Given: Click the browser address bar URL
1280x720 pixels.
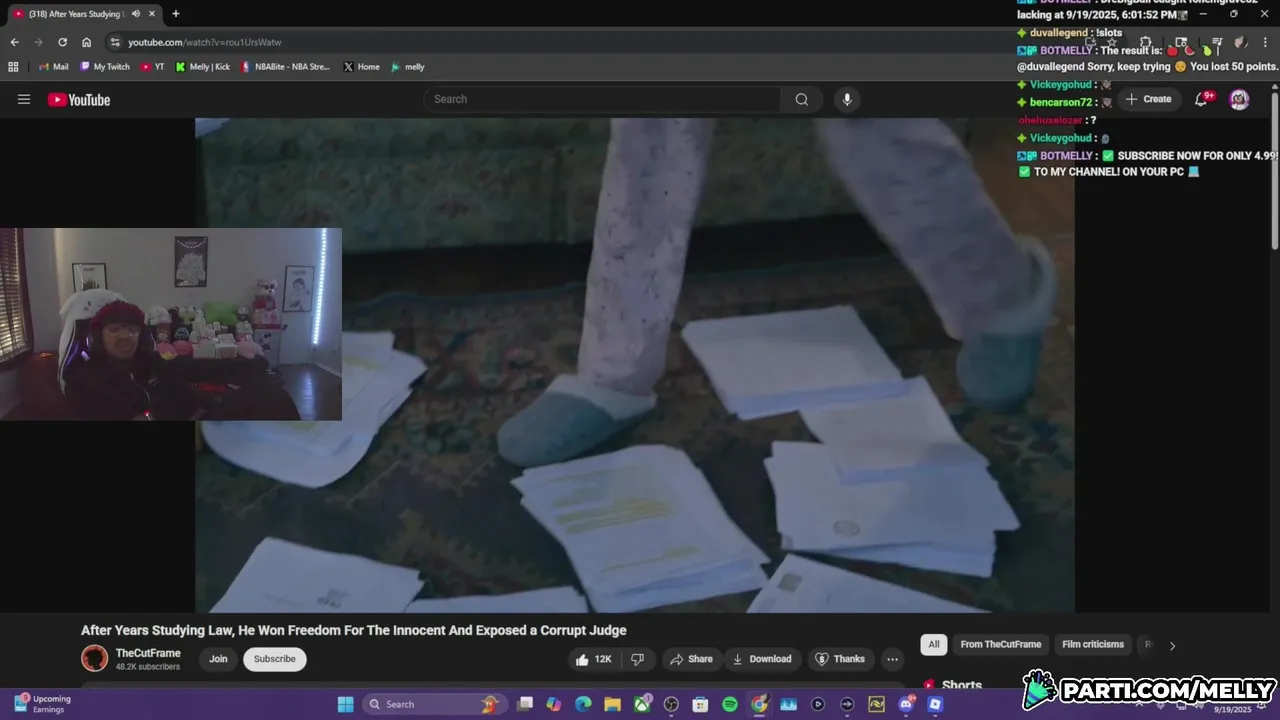Looking at the screenshot, I should click(x=205, y=42).
